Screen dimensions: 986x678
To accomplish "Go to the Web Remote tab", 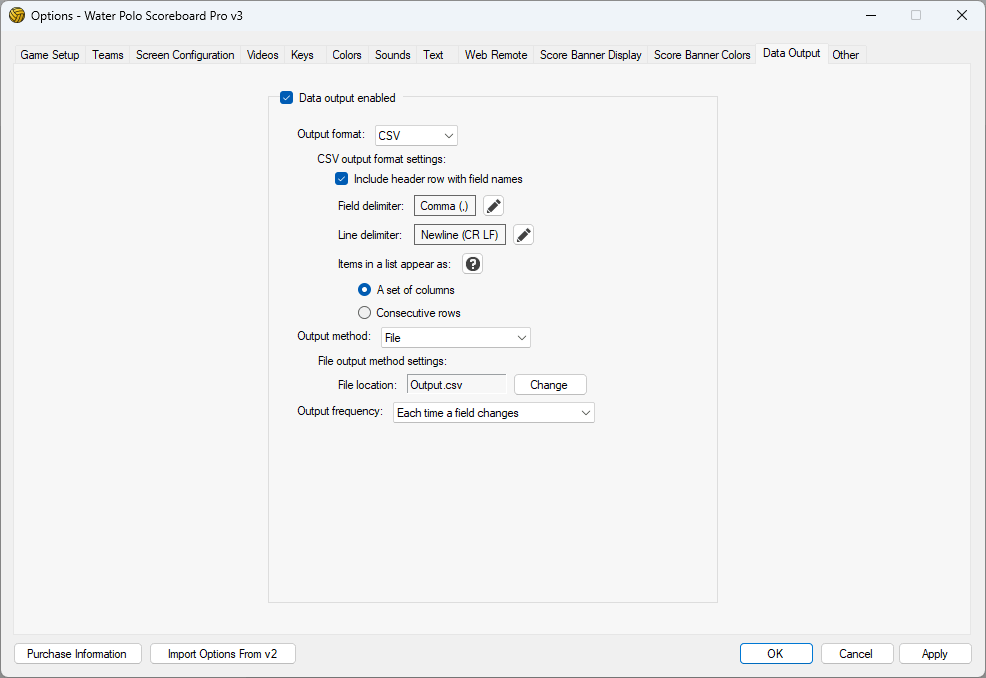I will click(496, 55).
